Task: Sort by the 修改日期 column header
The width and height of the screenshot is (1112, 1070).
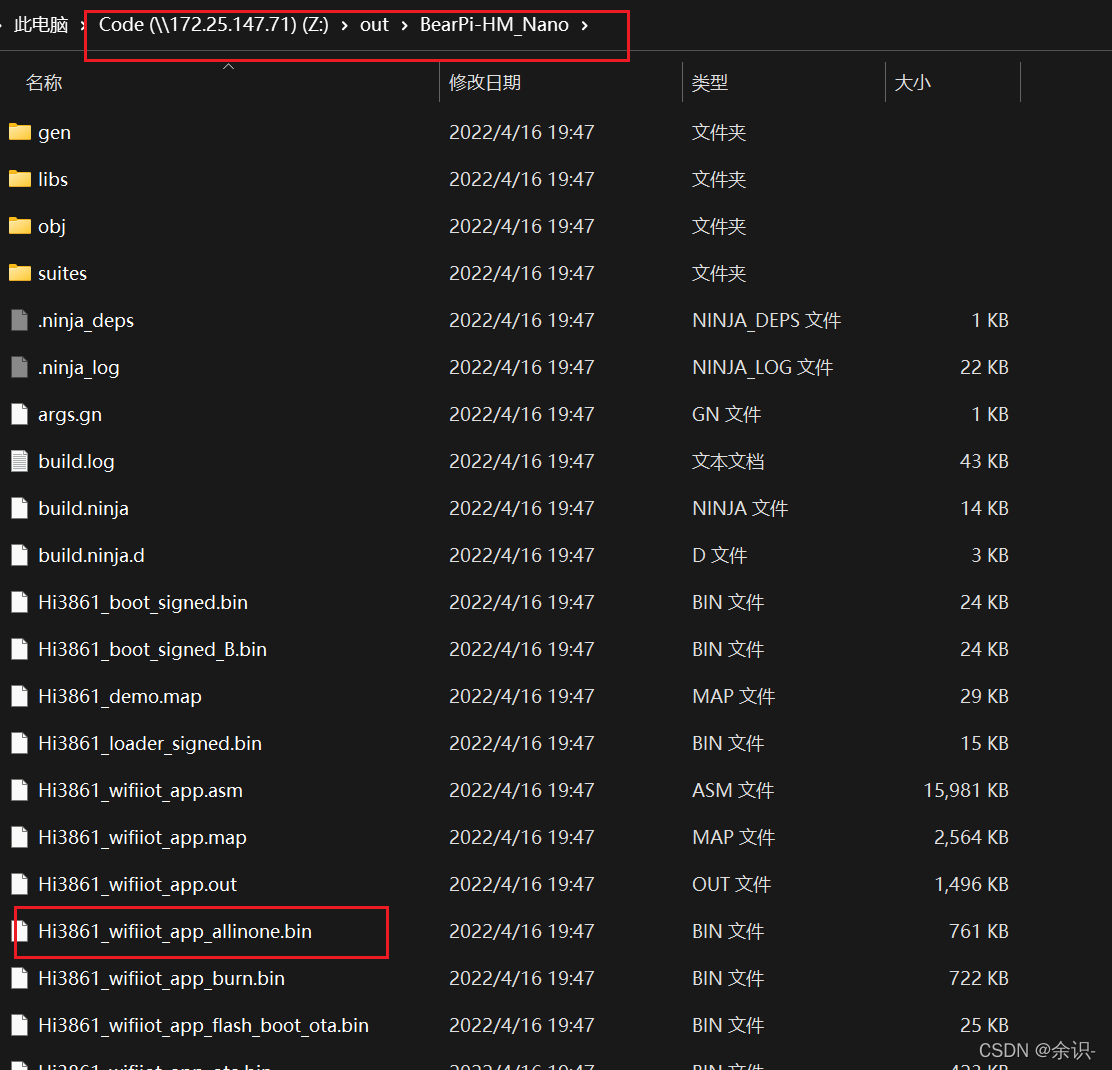Action: [x=485, y=83]
